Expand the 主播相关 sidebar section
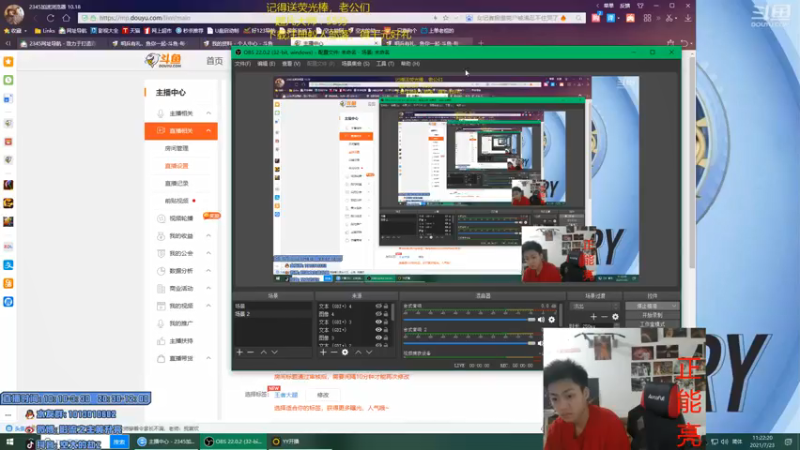Viewport: 800px width, 450px height. pos(209,113)
